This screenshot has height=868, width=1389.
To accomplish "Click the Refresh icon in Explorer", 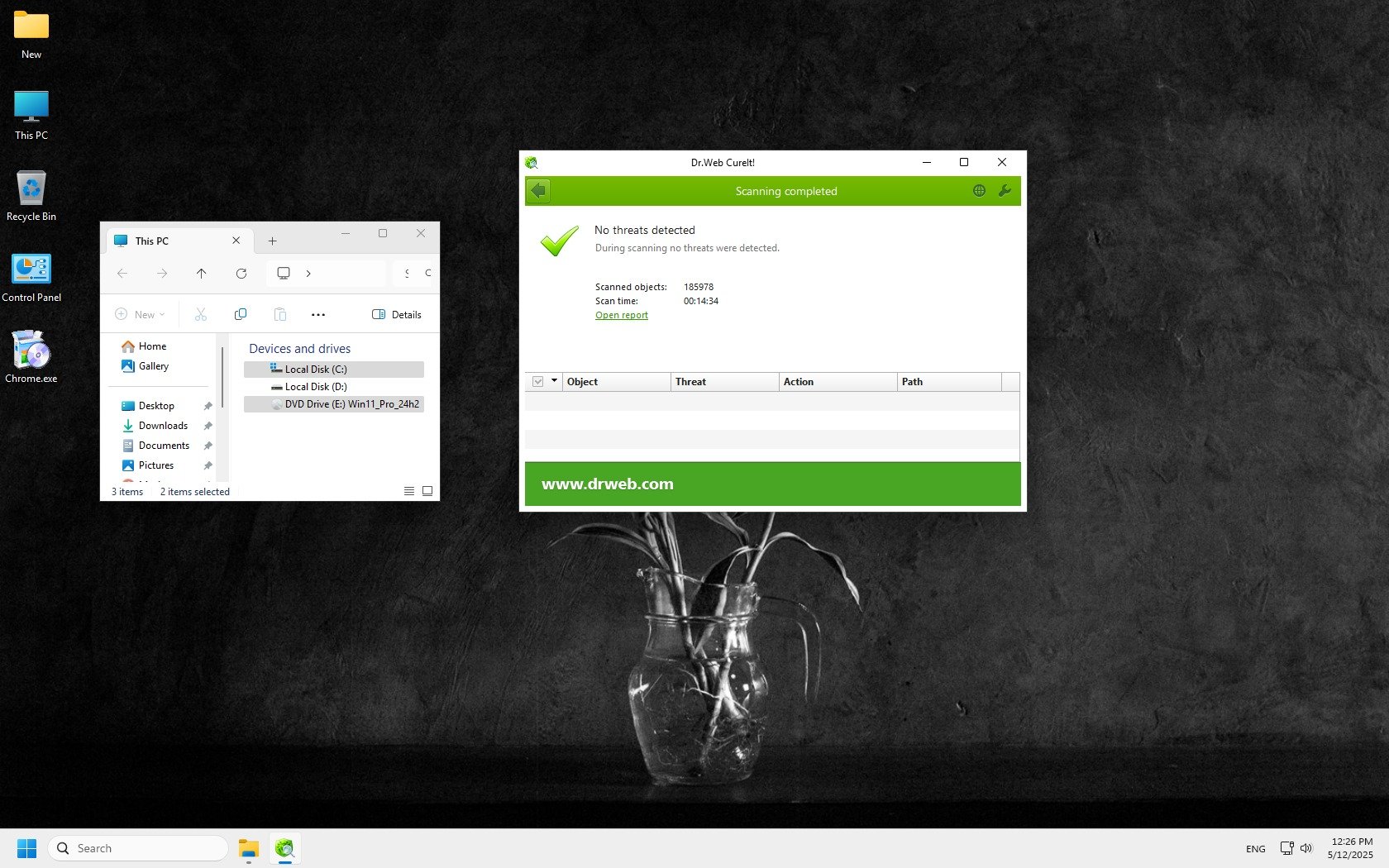I will click(x=241, y=274).
